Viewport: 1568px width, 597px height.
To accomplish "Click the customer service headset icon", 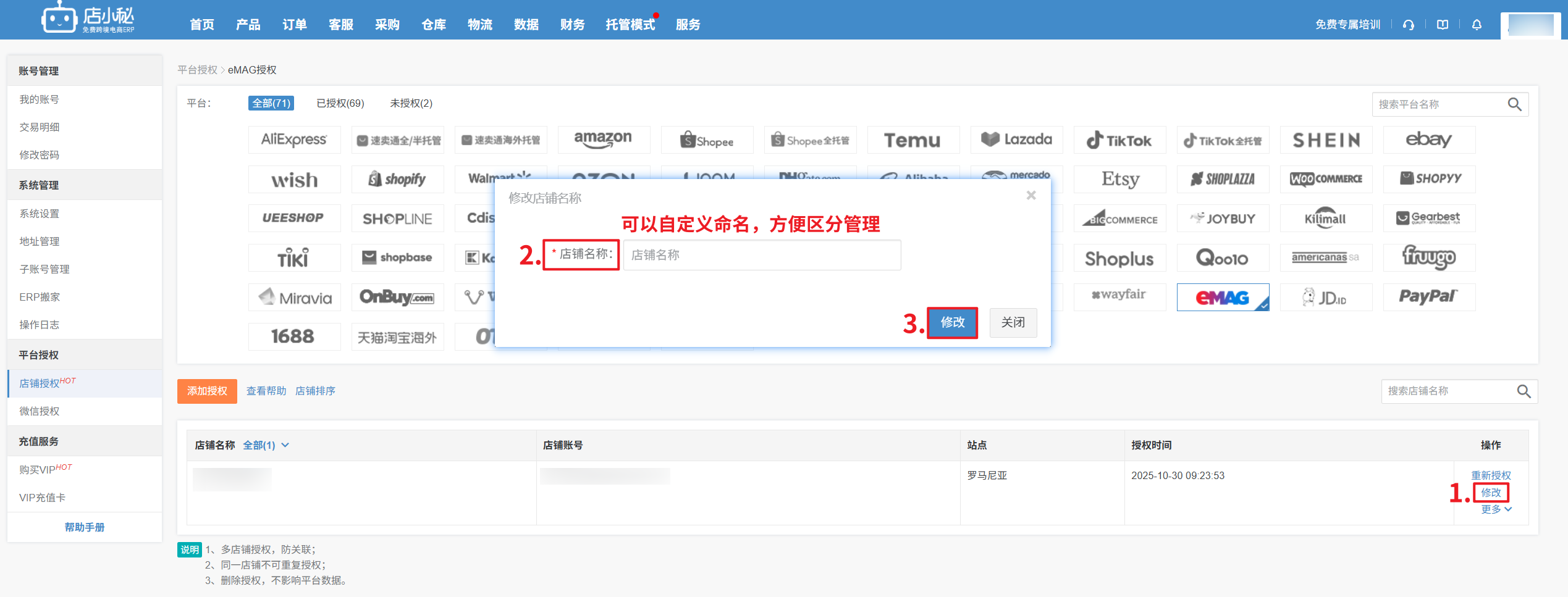I will (1409, 25).
